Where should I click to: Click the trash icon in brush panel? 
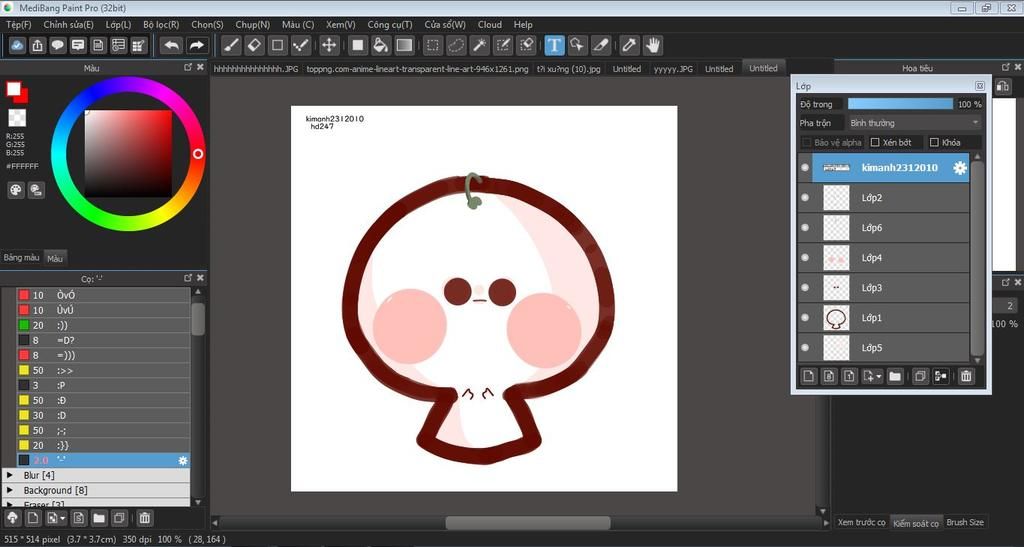coord(144,518)
